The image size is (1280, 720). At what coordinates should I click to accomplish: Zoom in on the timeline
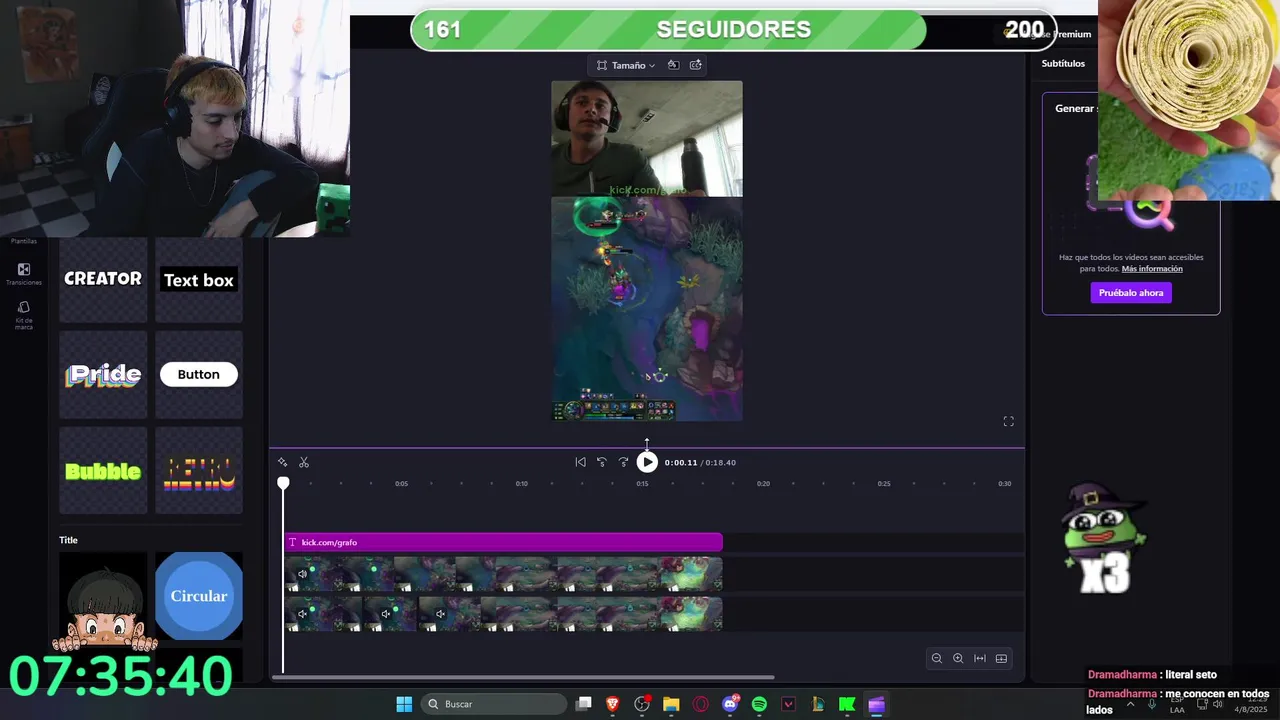958,658
